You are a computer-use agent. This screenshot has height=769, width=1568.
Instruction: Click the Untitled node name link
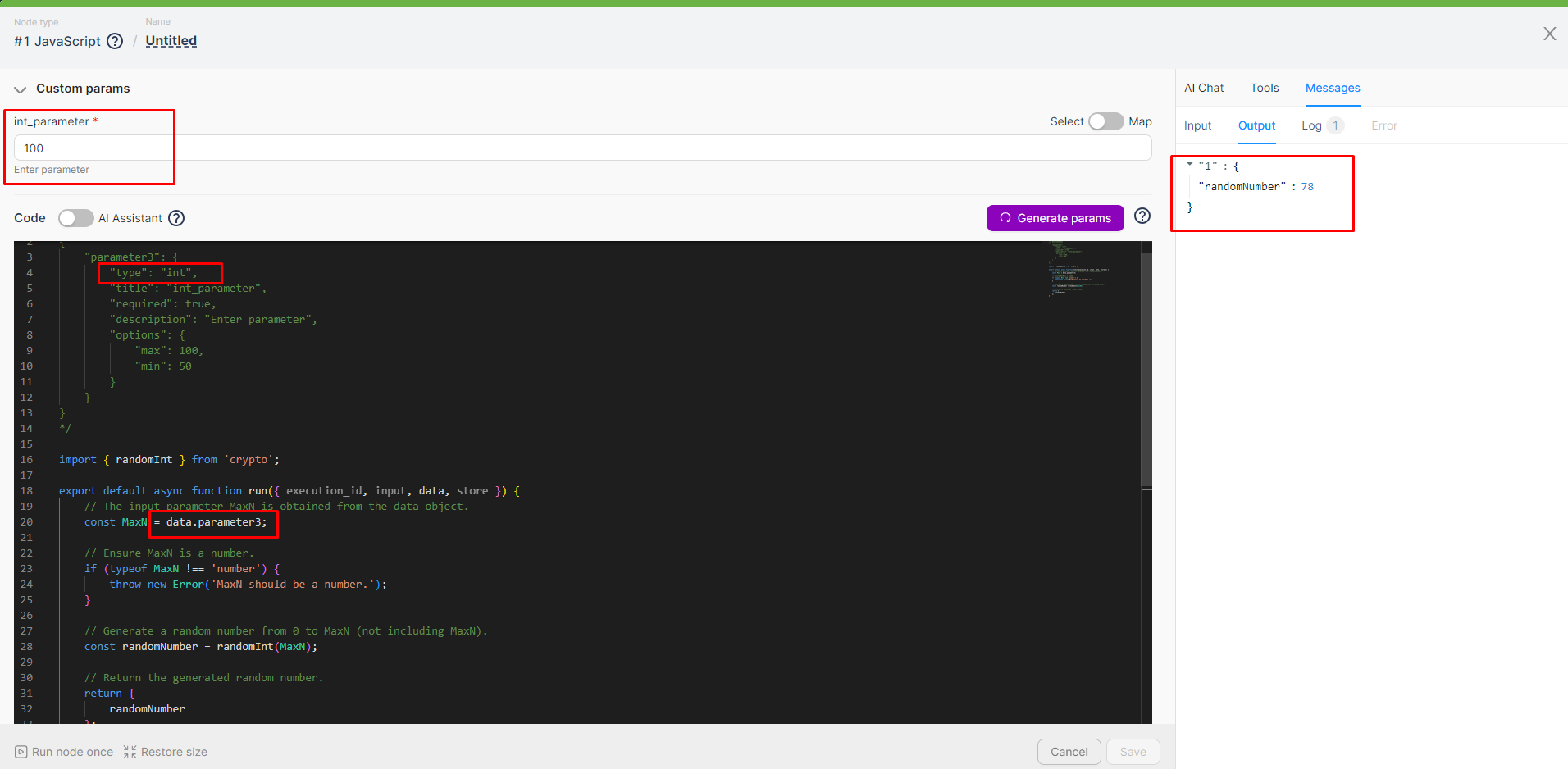tap(171, 41)
